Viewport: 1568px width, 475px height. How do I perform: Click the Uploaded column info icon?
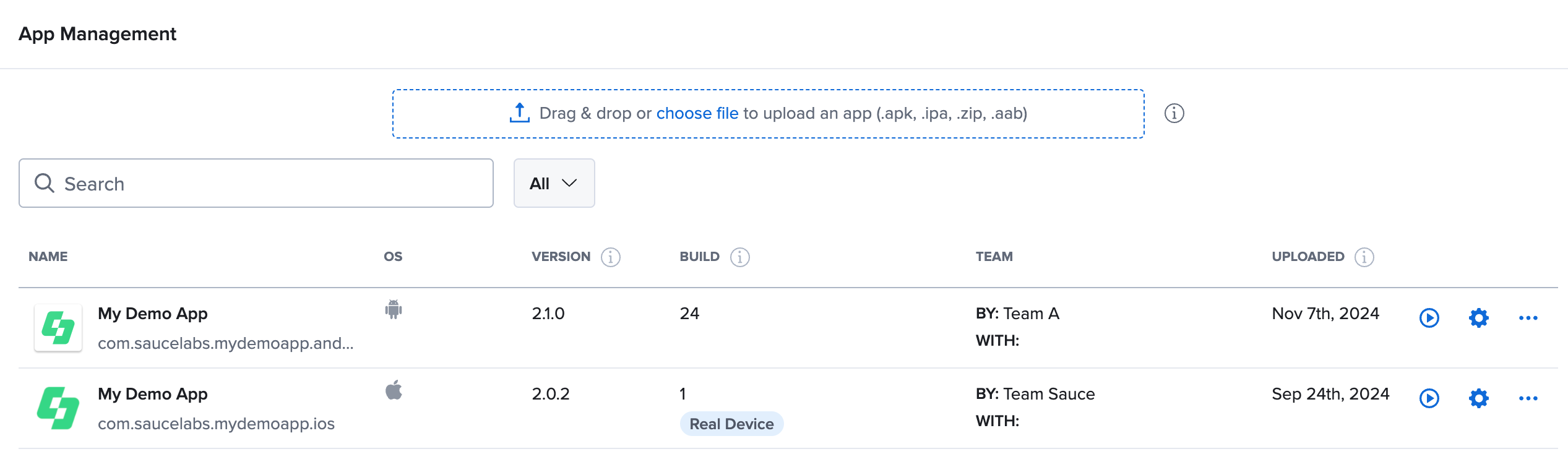pyautogui.click(x=1364, y=257)
